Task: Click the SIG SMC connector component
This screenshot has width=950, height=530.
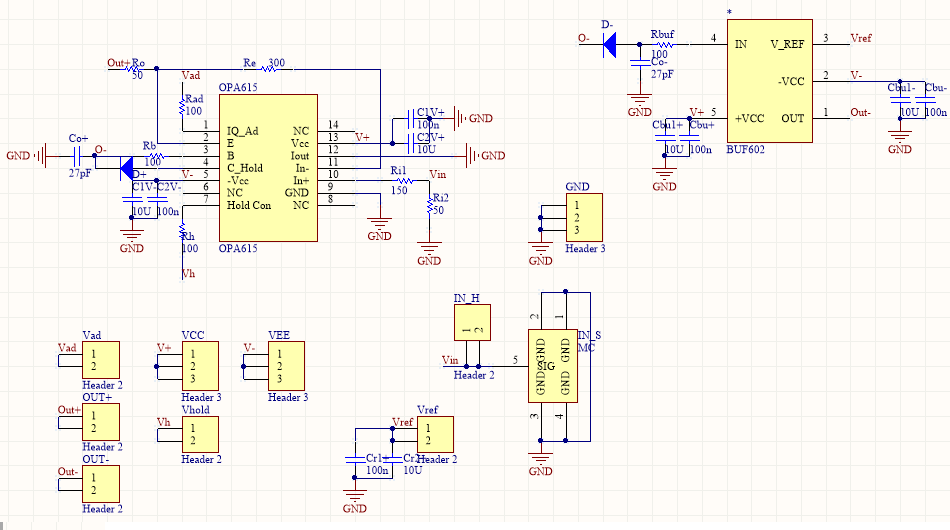Action: [553, 366]
